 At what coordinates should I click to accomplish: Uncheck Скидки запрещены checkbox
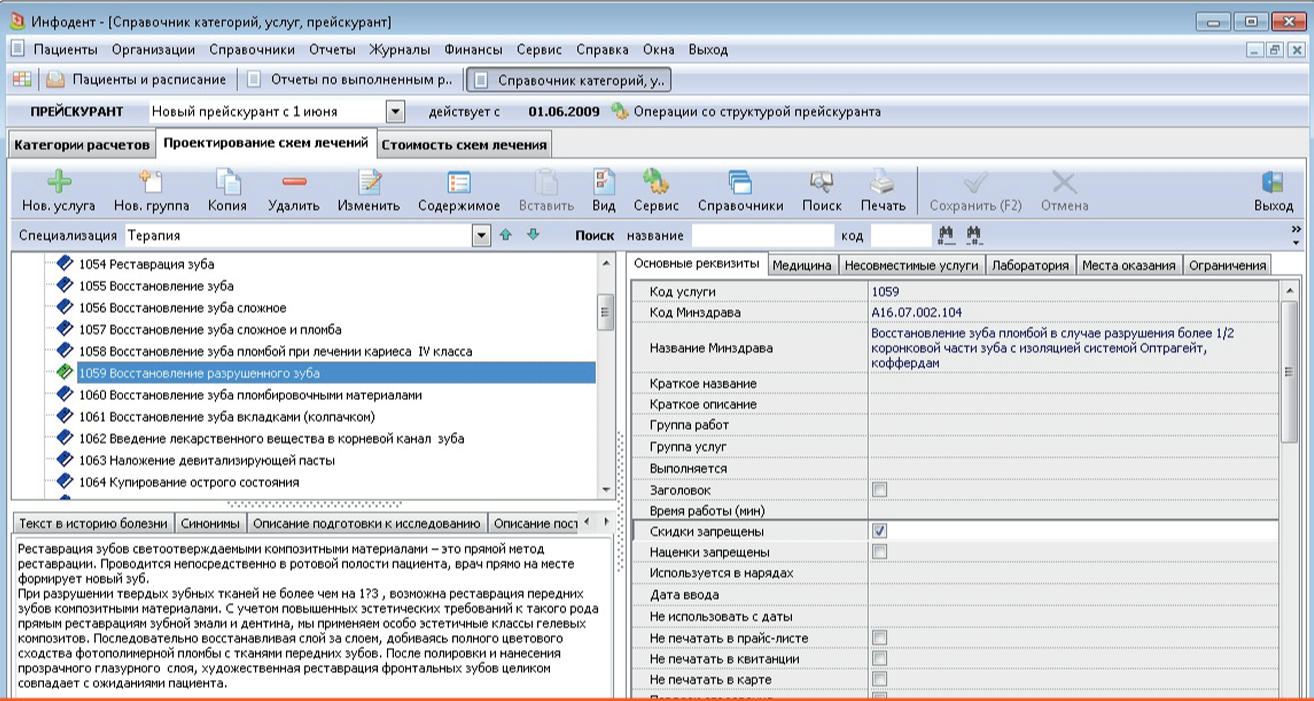(x=880, y=531)
